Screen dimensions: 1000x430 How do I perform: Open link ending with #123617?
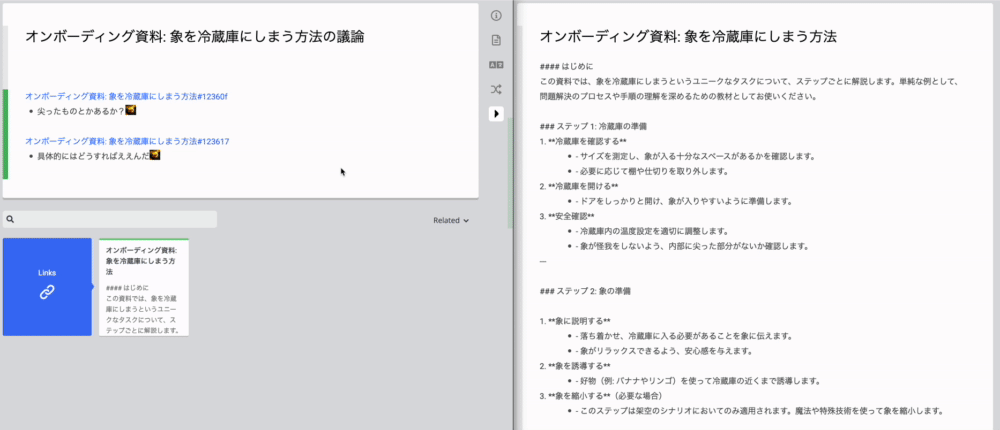[x=127, y=141]
